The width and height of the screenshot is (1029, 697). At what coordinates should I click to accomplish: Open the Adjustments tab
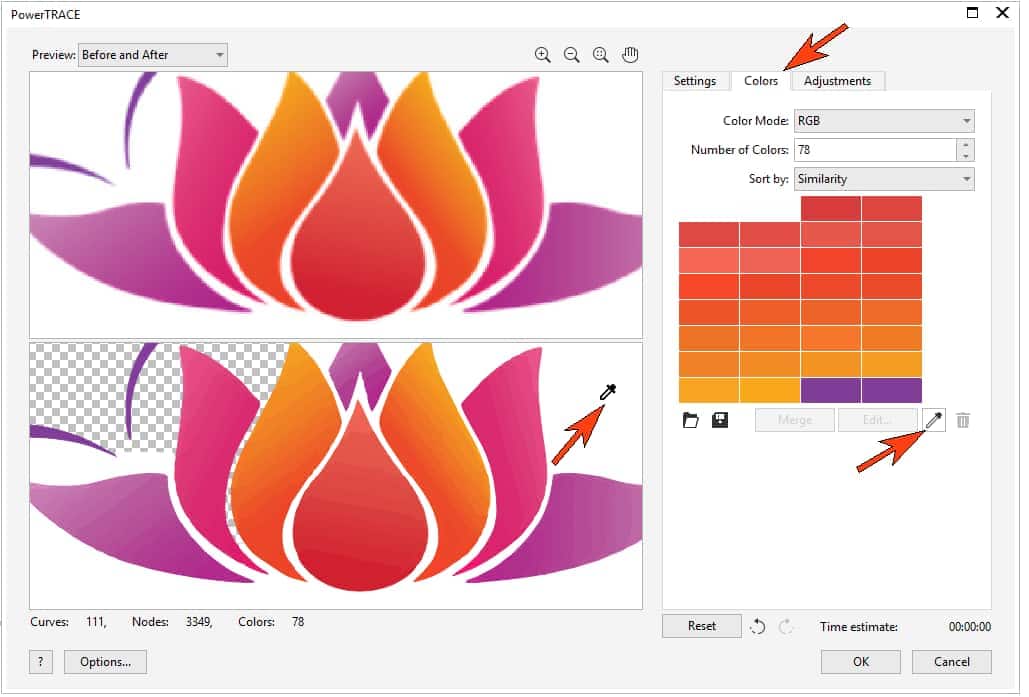[838, 81]
